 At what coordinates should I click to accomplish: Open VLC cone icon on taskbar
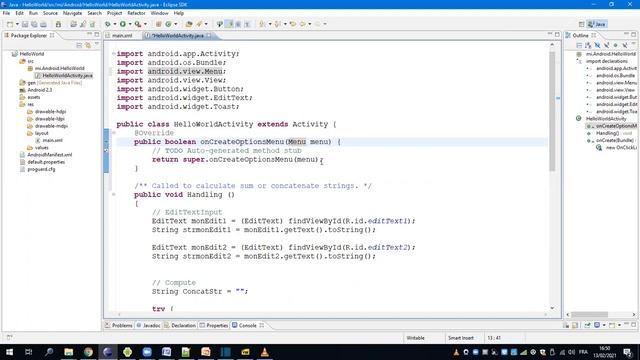(x=264, y=352)
